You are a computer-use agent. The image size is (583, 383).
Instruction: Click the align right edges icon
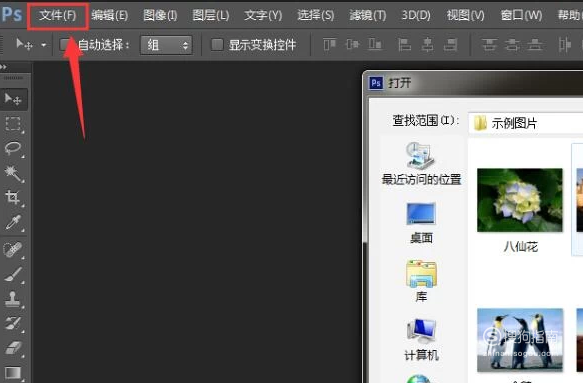point(450,45)
